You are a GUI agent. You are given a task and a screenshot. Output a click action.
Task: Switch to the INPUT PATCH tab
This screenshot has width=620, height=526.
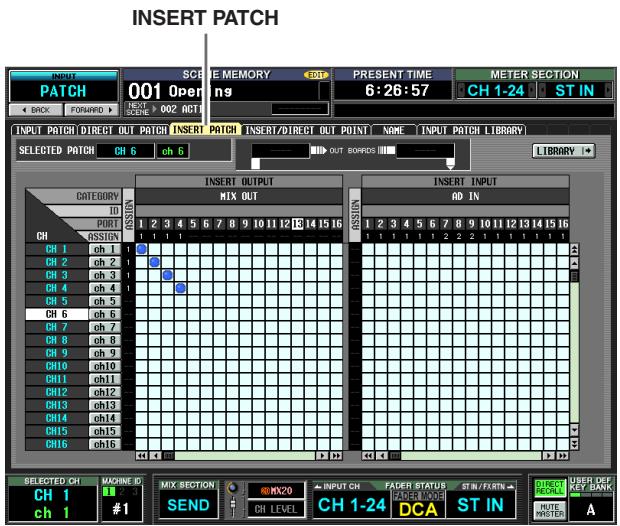44,130
